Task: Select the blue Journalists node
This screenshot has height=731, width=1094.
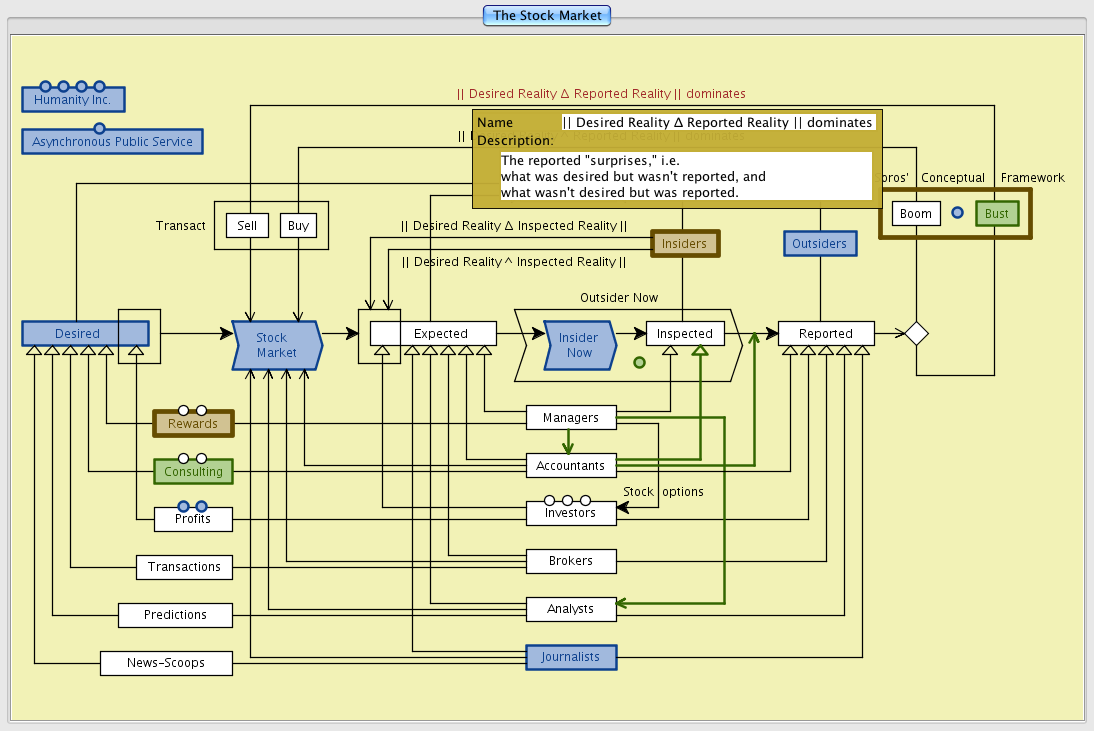Action: (x=571, y=657)
